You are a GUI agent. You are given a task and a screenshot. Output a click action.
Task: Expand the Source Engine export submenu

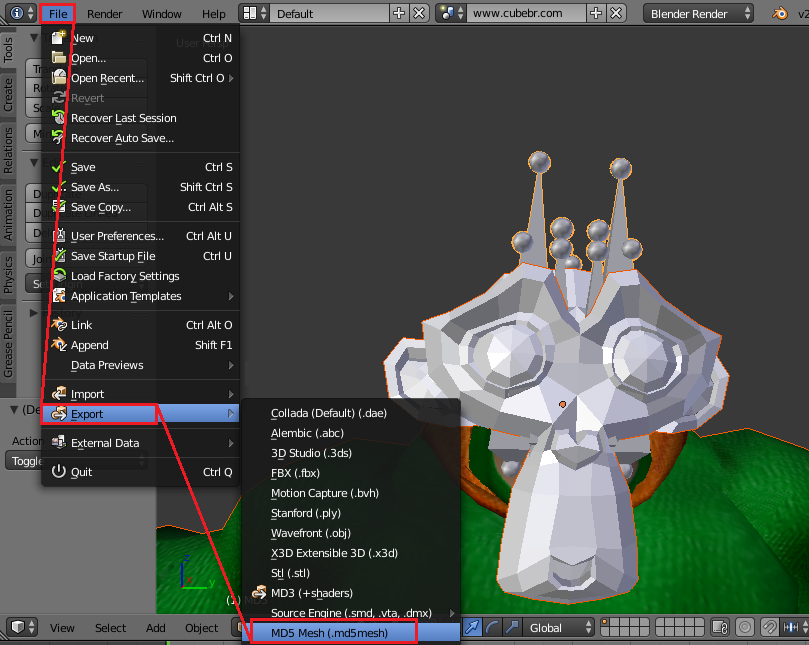(351, 613)
